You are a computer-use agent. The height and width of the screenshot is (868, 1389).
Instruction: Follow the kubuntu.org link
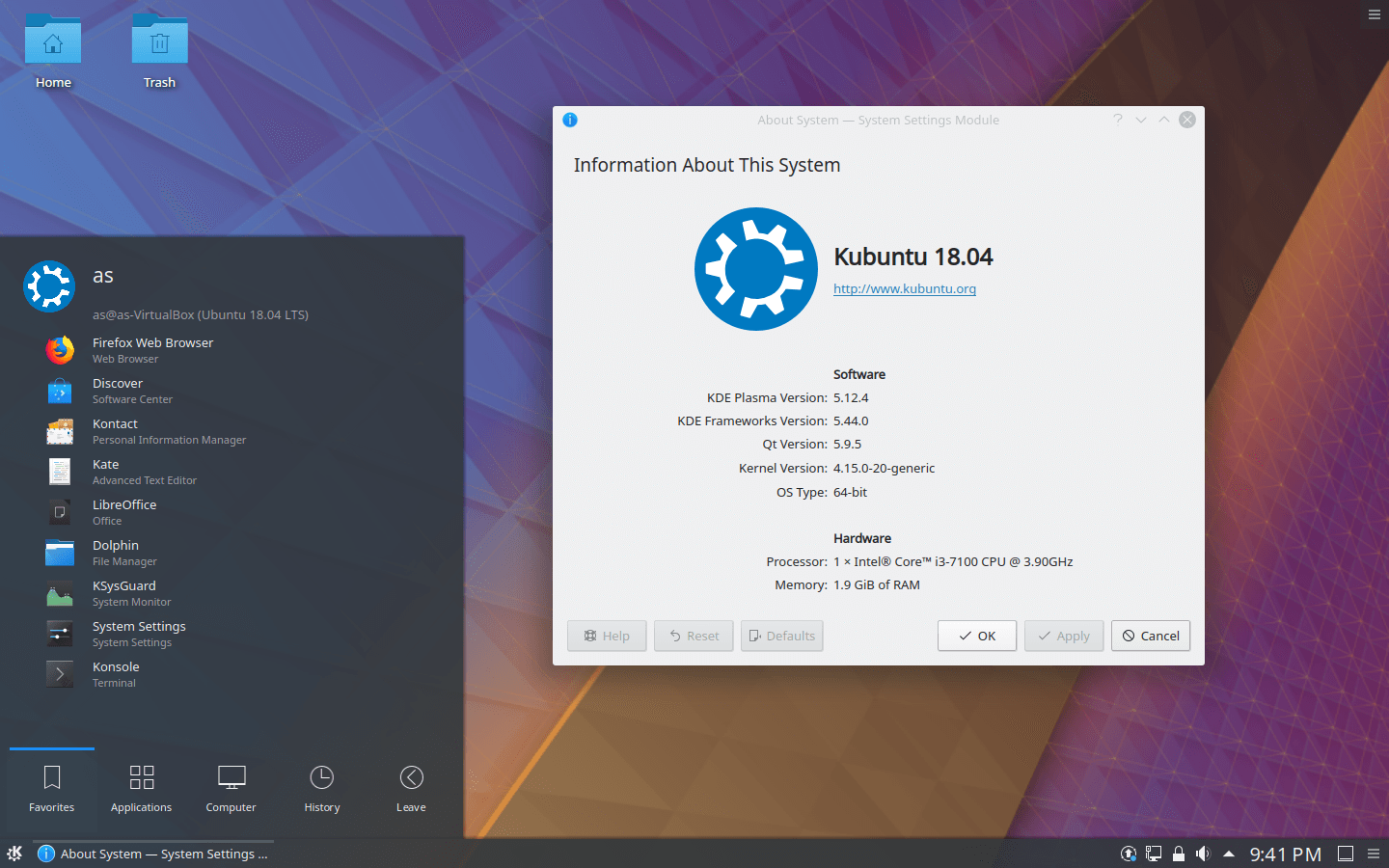(x=904, y=288)
